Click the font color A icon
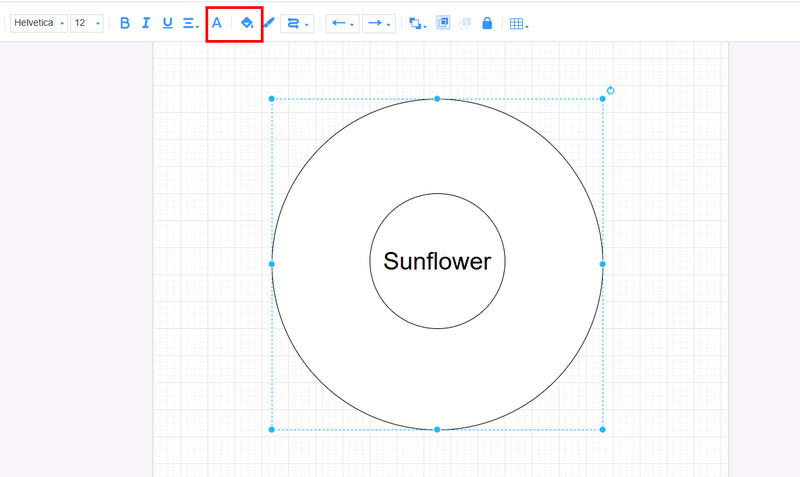The height and width of the screenshot is (477, 800). [217, 23]
